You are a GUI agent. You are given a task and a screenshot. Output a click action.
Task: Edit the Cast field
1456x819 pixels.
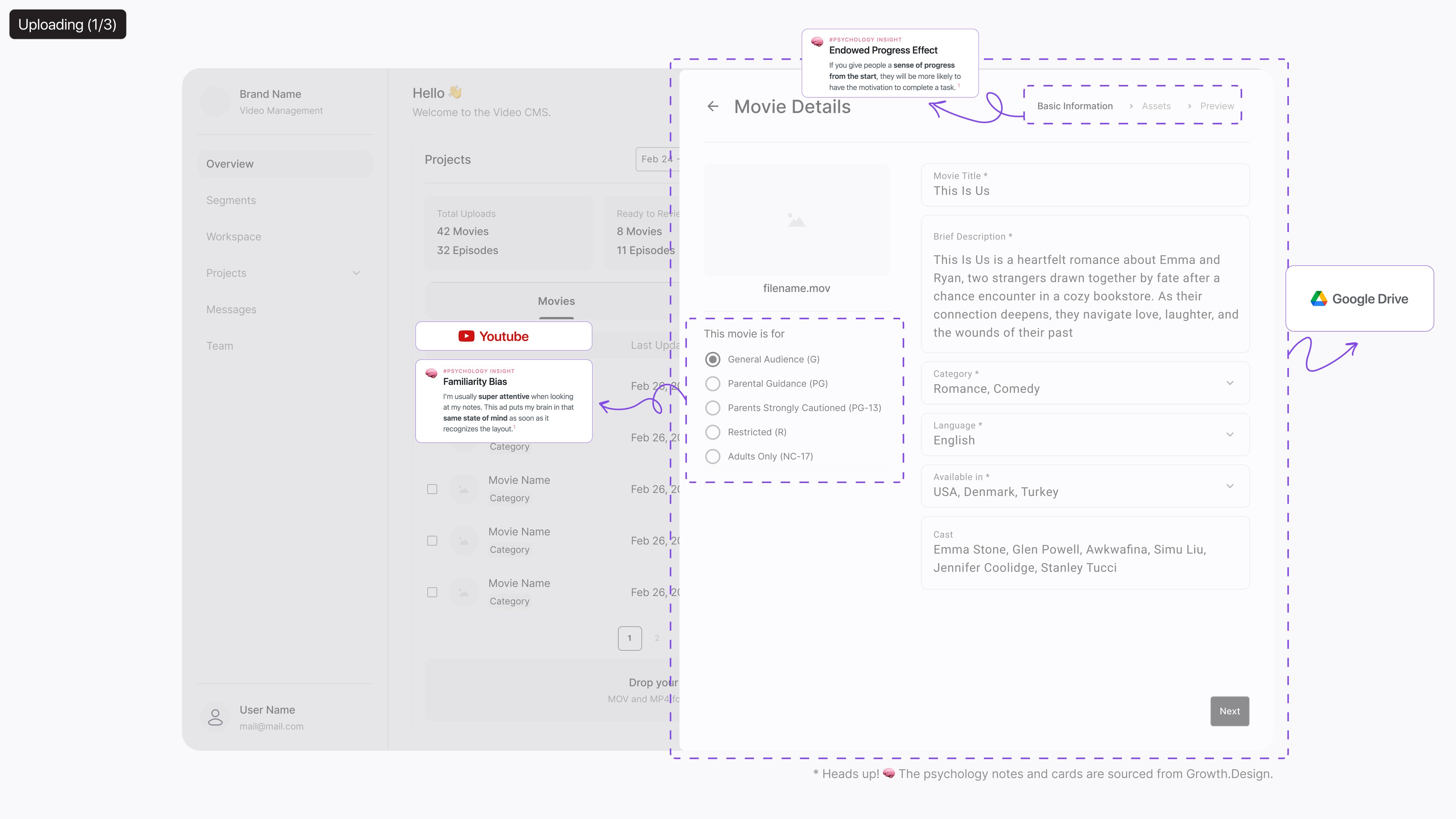[x=1085, y=553]
